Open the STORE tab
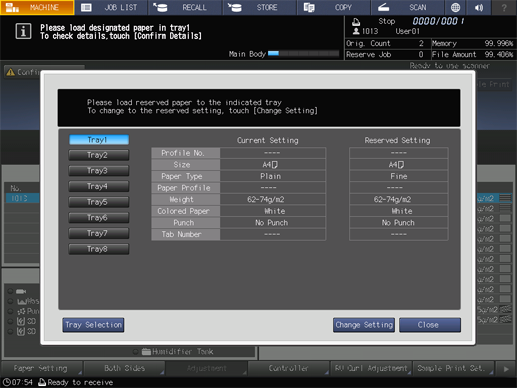The image size is (517, 388). [259, 7]
